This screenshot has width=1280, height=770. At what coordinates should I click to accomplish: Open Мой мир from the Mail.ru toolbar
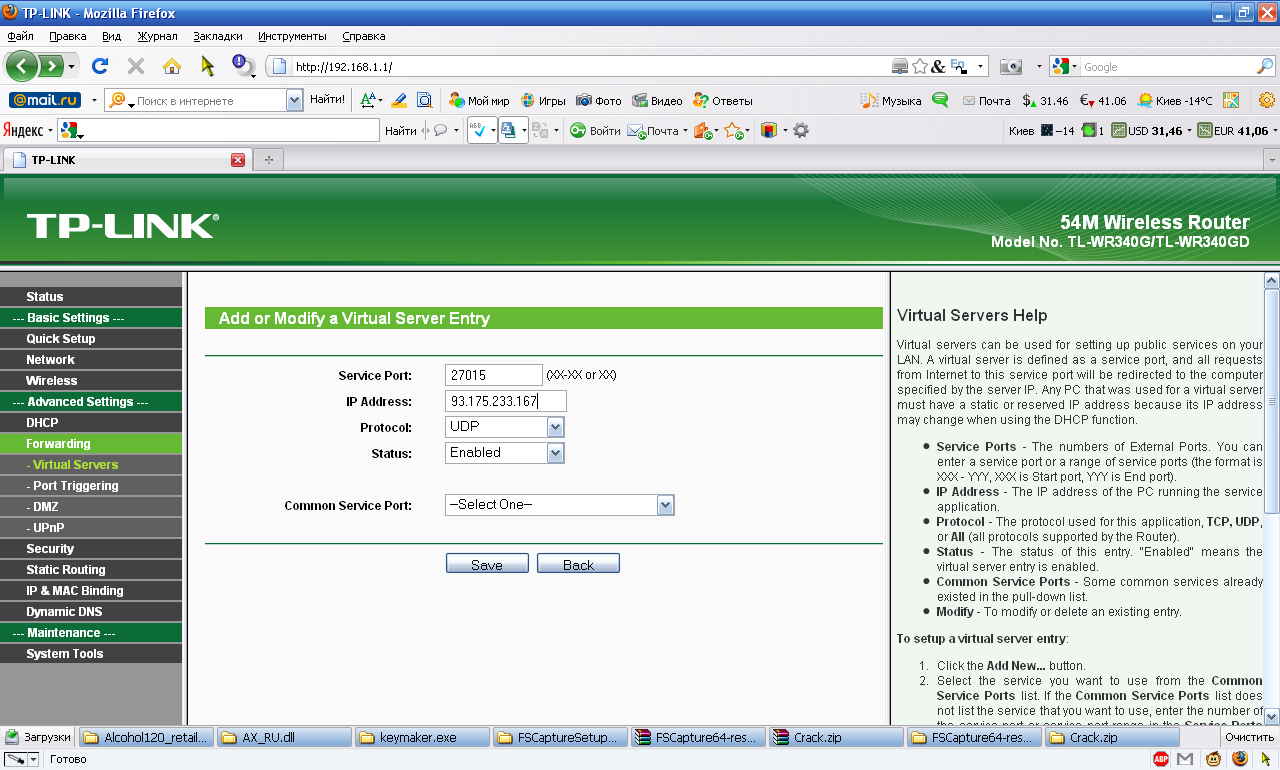(x=479, y=101)
